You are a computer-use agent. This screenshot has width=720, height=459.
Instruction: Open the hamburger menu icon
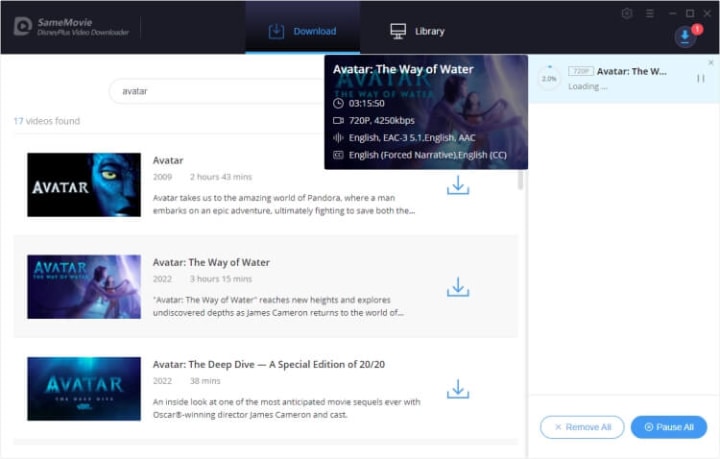pos(649,14)
